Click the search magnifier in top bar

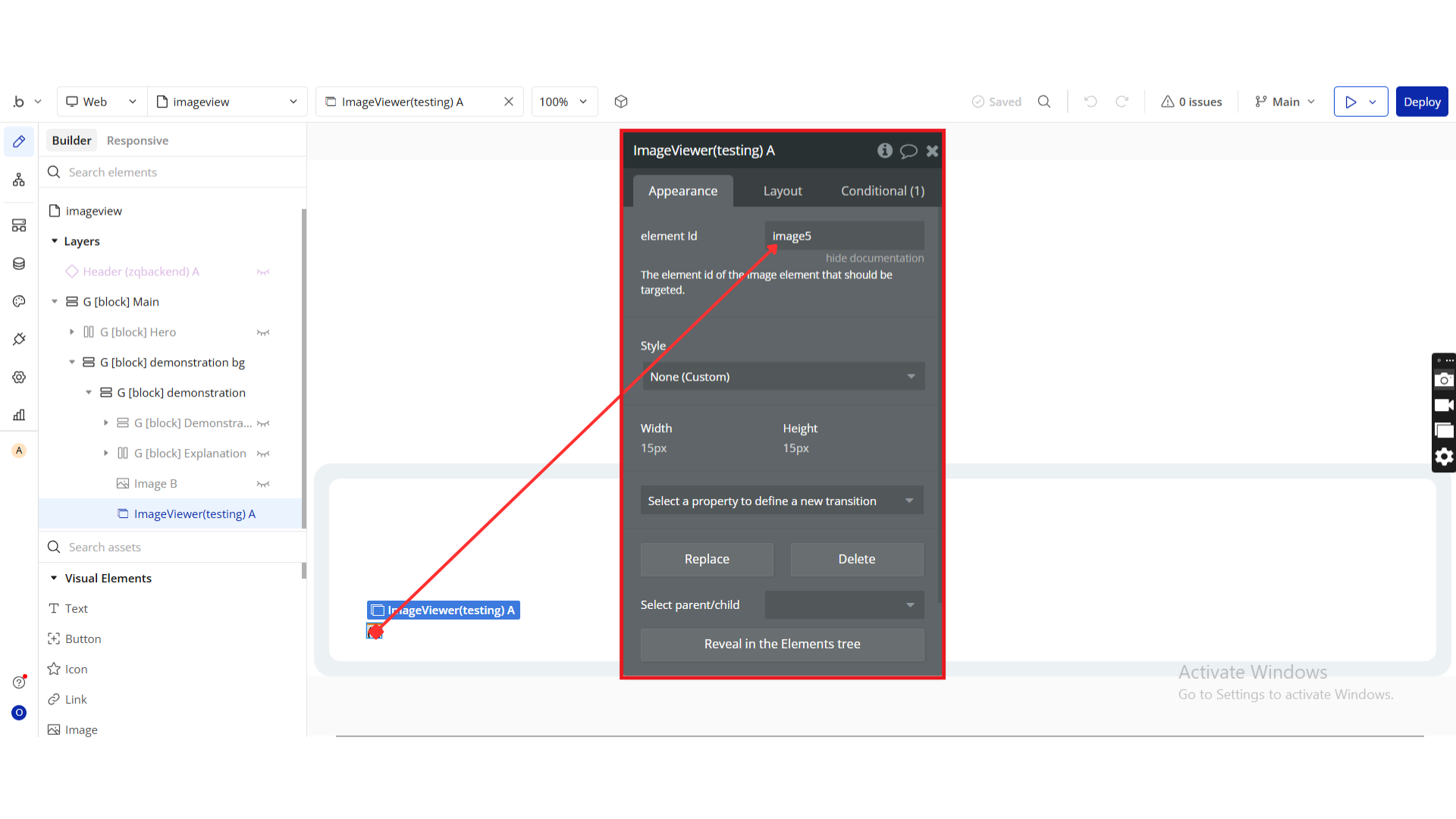1044,102
